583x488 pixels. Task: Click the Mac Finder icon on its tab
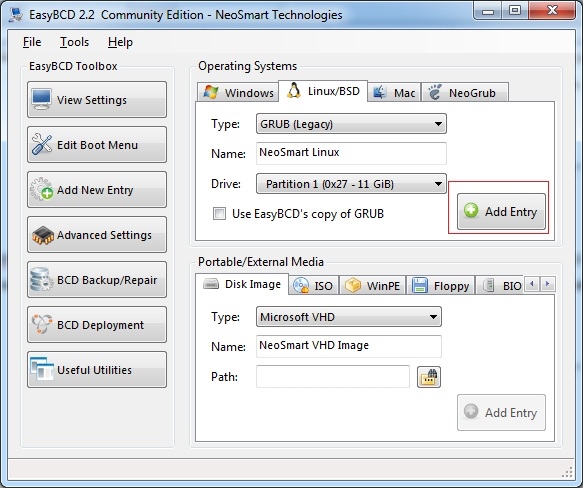click(x=380, y=92)
